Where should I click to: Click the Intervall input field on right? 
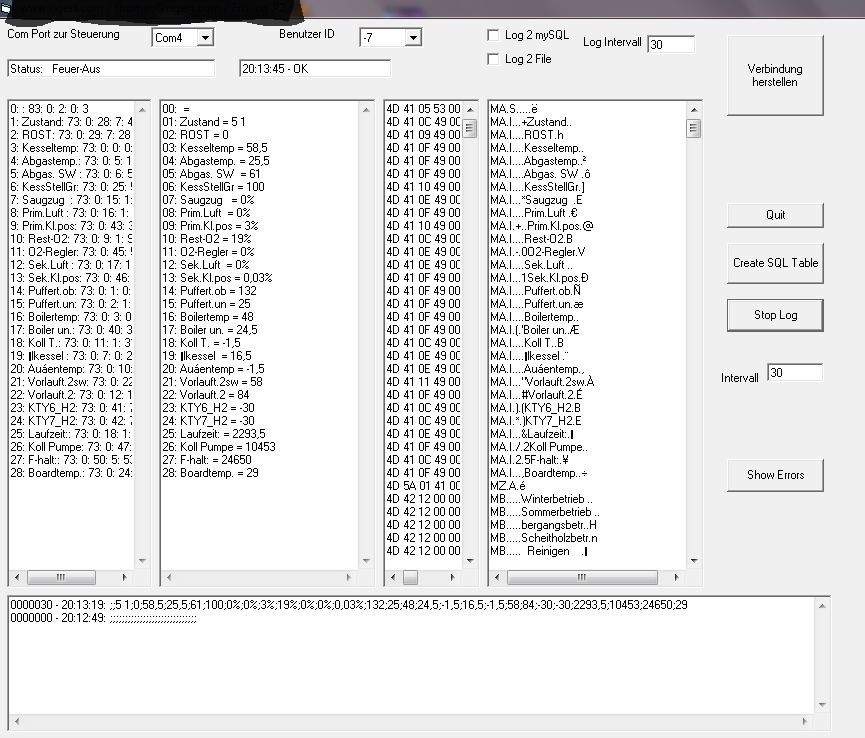pyautogui.click(x=795, y=372)
